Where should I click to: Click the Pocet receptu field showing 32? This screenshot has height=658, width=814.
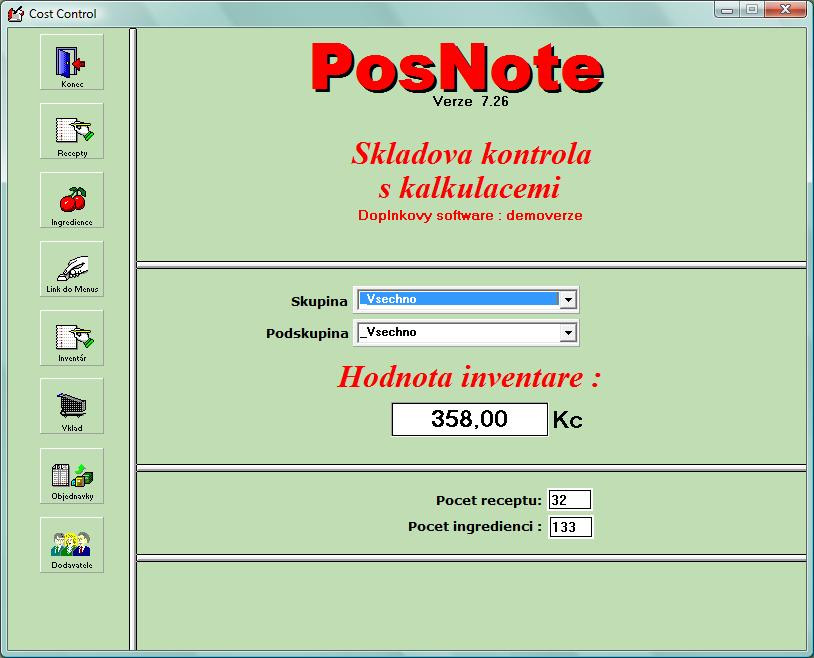click(569, 500)
